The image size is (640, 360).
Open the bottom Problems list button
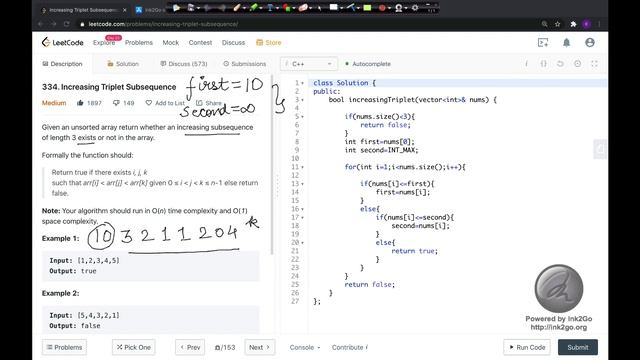click(x=64, y=347)
